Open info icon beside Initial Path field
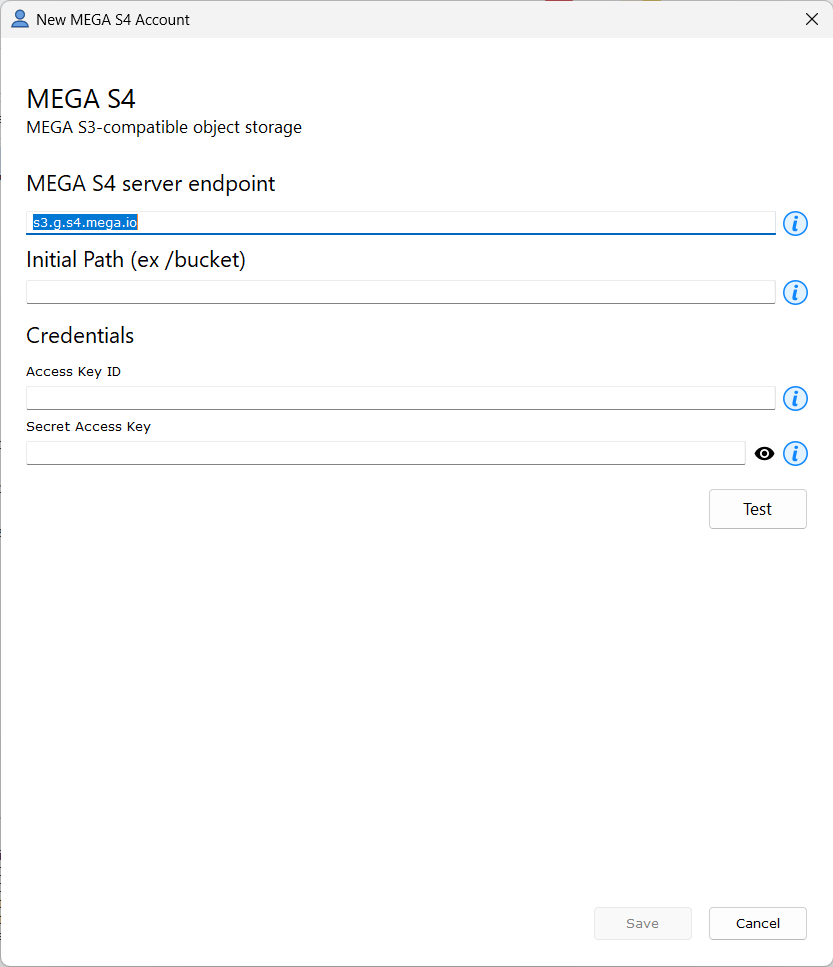This screenshot has width=833, height=967. (x=795, y=292)
